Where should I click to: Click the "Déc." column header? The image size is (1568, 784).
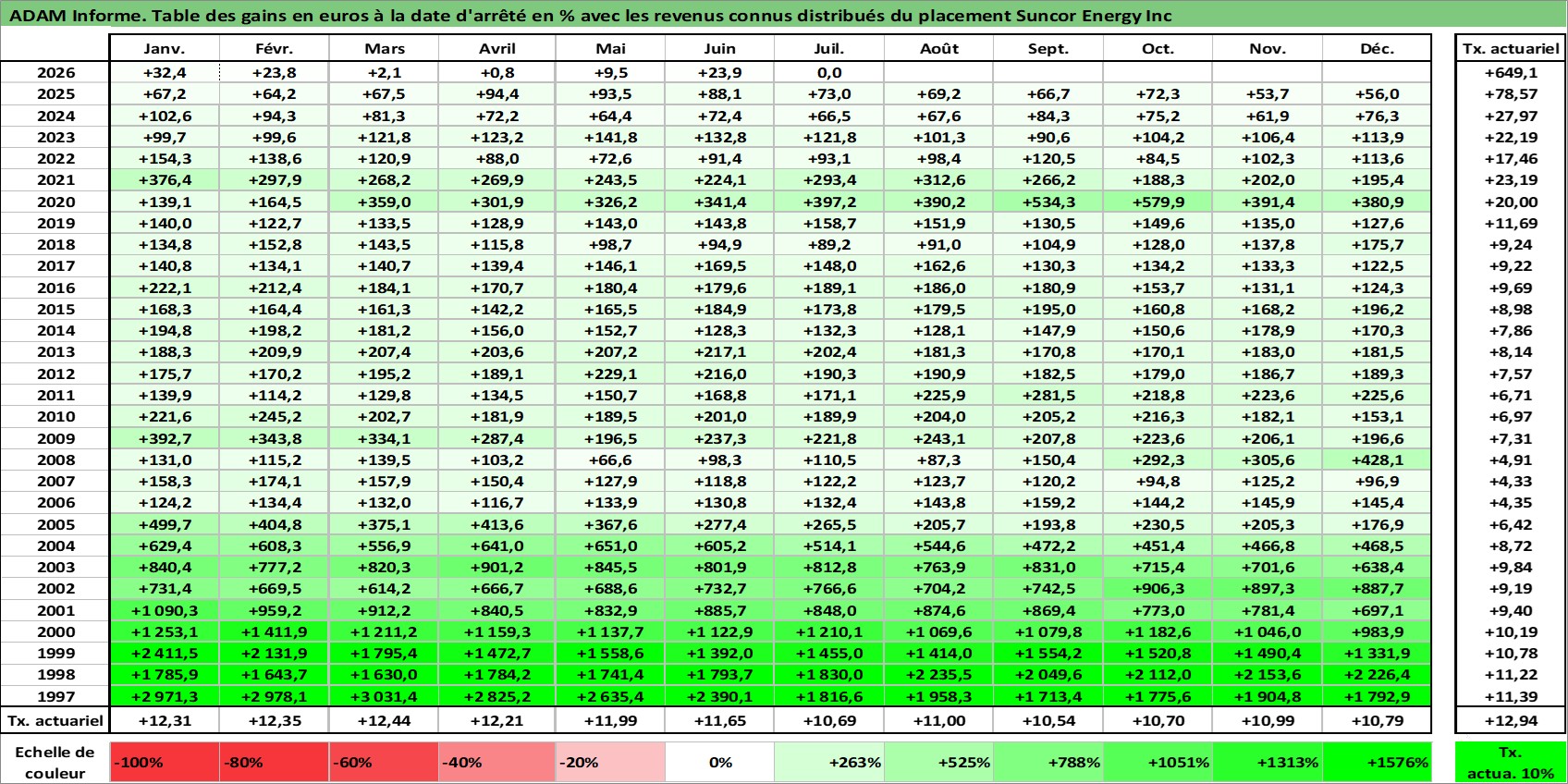[1377, 49]
